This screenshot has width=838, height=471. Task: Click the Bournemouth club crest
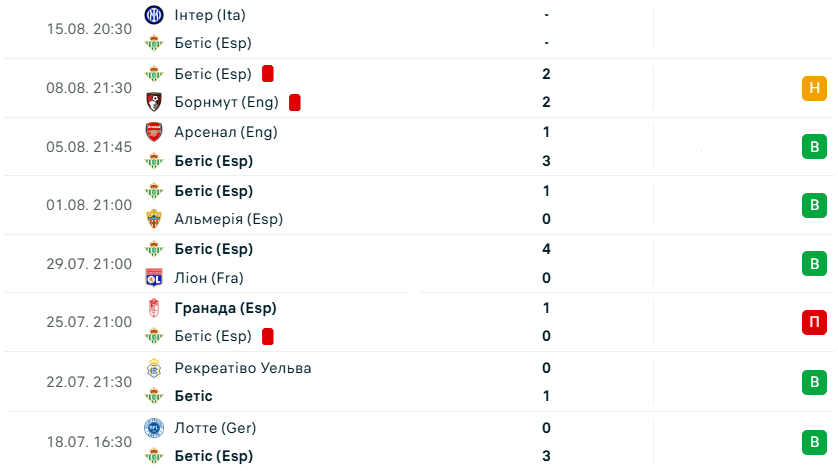(x=154, y=102)
